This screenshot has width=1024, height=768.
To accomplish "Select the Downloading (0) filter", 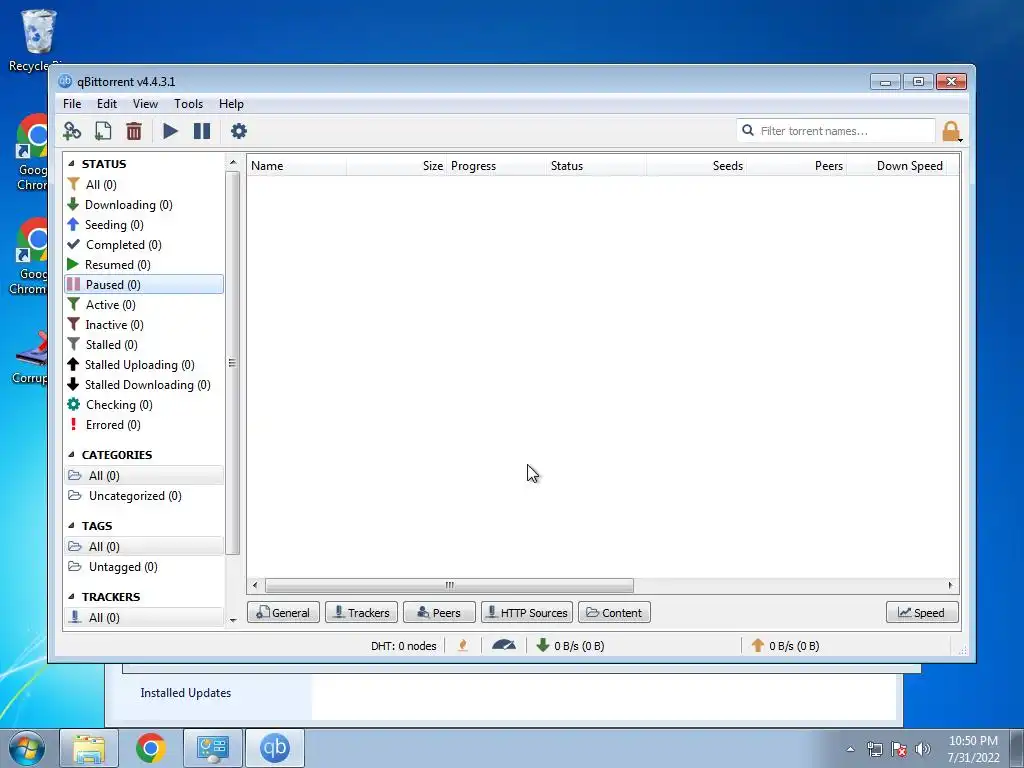I will pos(144,205).
